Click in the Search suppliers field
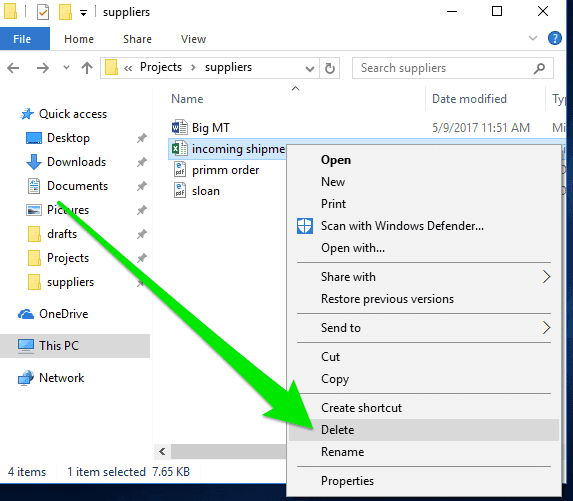573x501 pixels. (444, 68)
